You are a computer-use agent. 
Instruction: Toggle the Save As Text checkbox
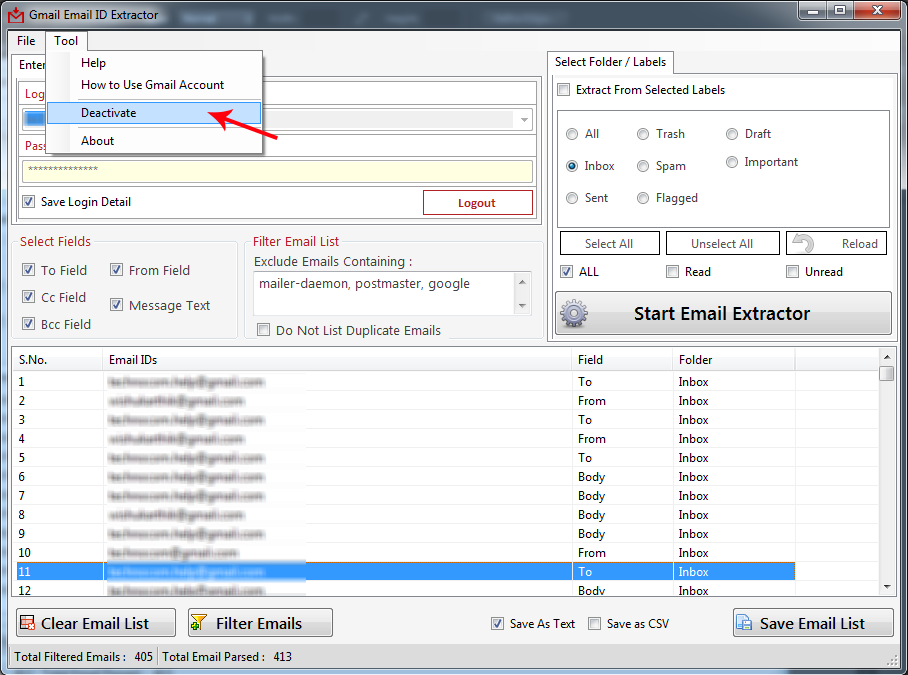click(x=497, y=623)
